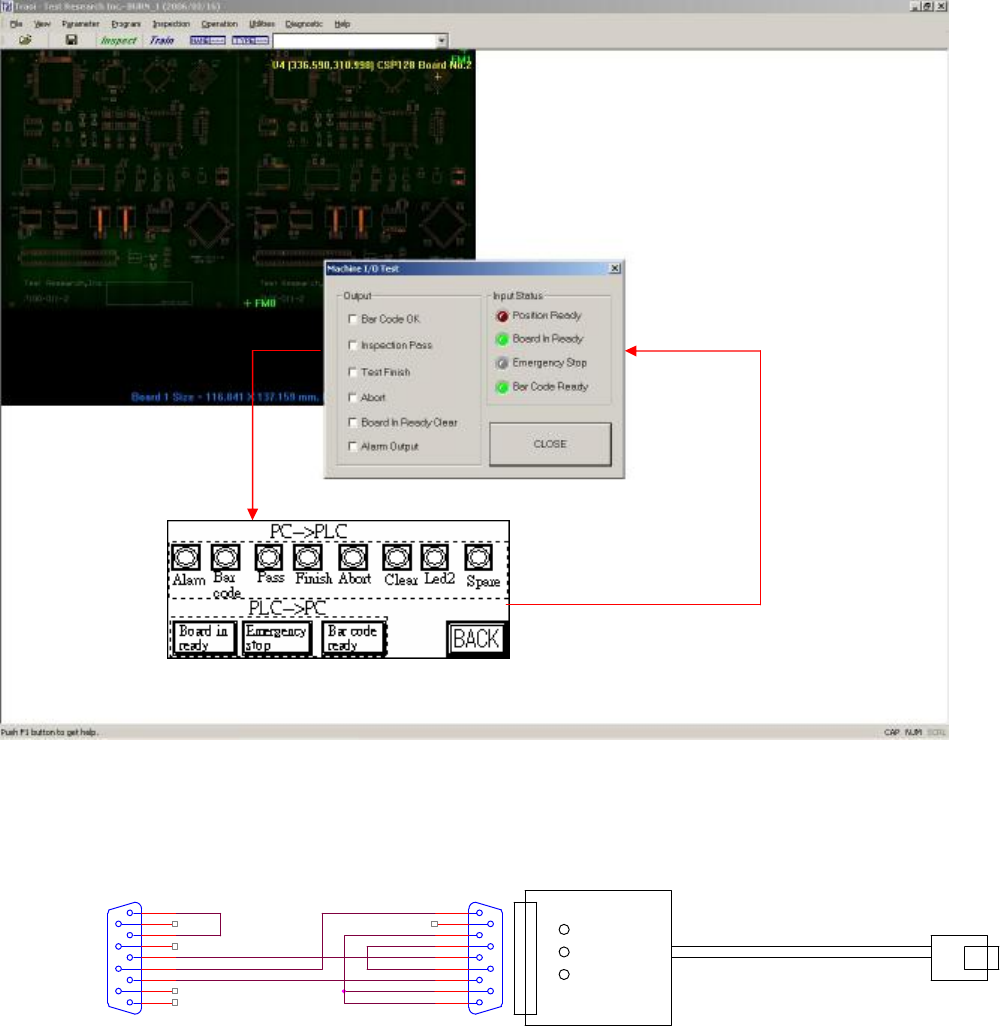Viewport: 1000px width, 1026px height.
Task: Click the NUM indicator in status bar
Action: (x=914, y=732)
